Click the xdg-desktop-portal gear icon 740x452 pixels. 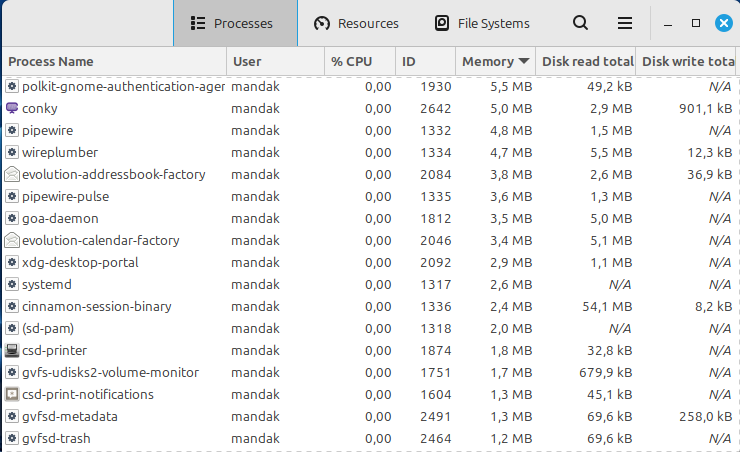pos(12,262)
